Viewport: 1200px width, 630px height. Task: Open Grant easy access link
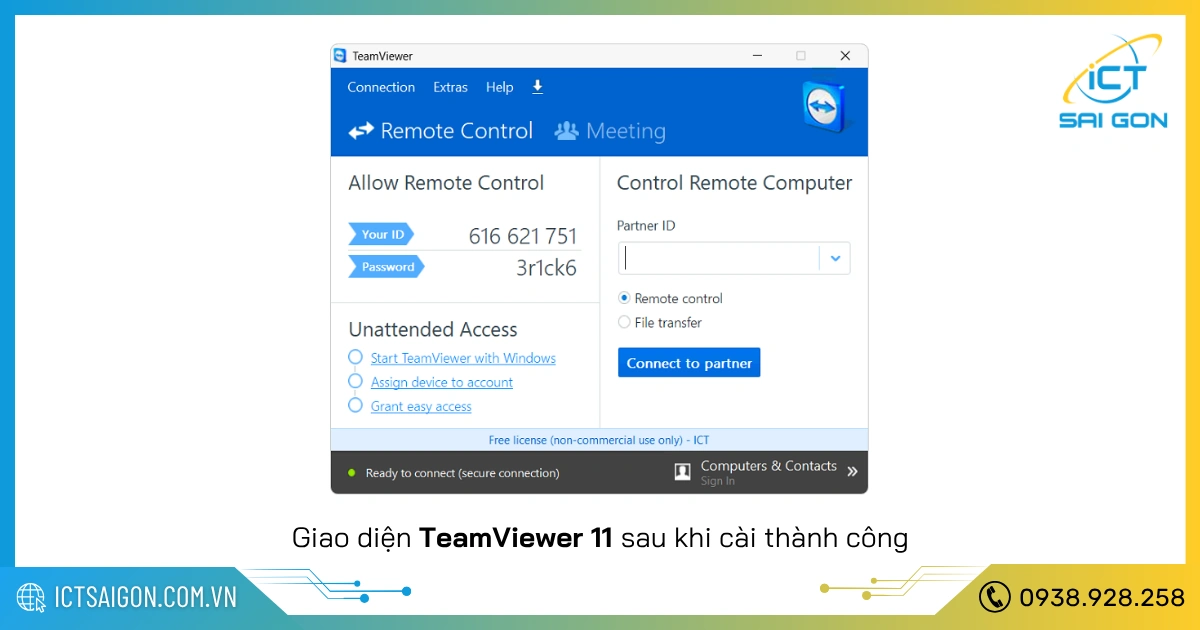[421, 406]
